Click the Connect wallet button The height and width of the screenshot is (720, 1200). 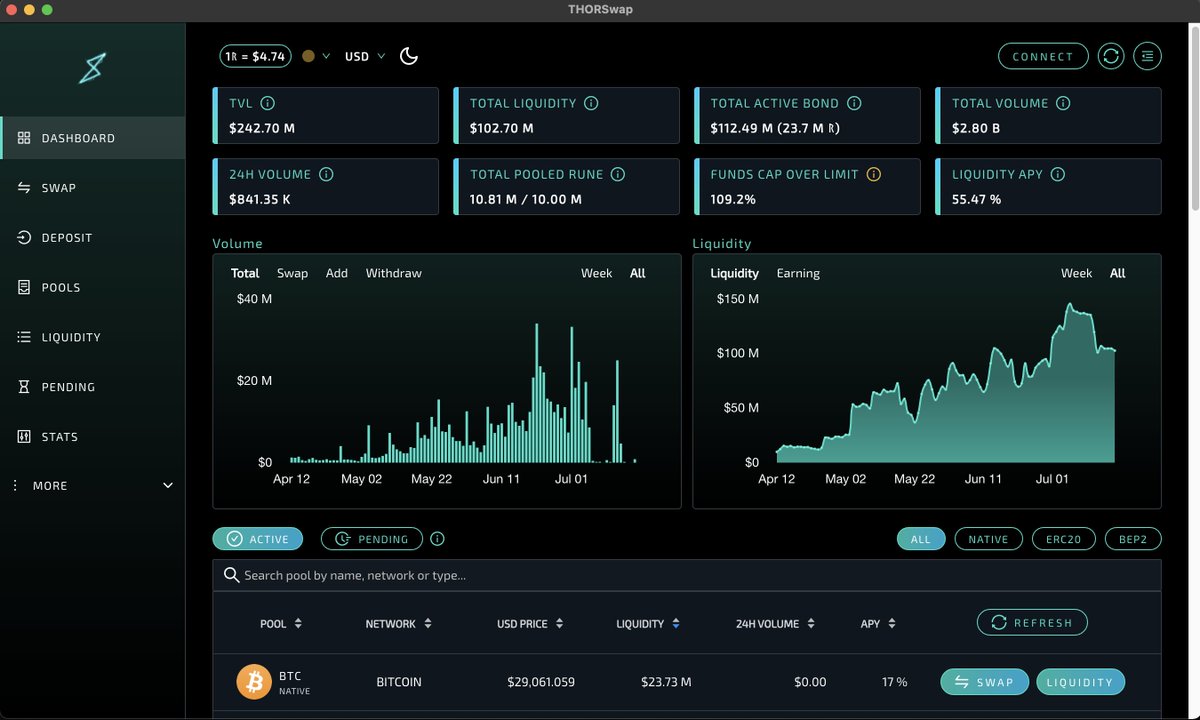[1043, 56]
